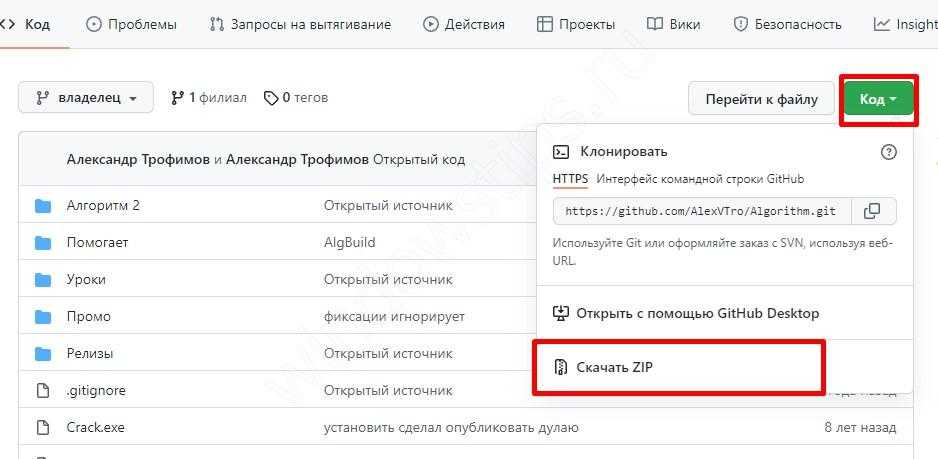The height and width of the screenshot is (459, 938).
Task: Switch to the Проблемы tab
Action: (x=132, y=24)
